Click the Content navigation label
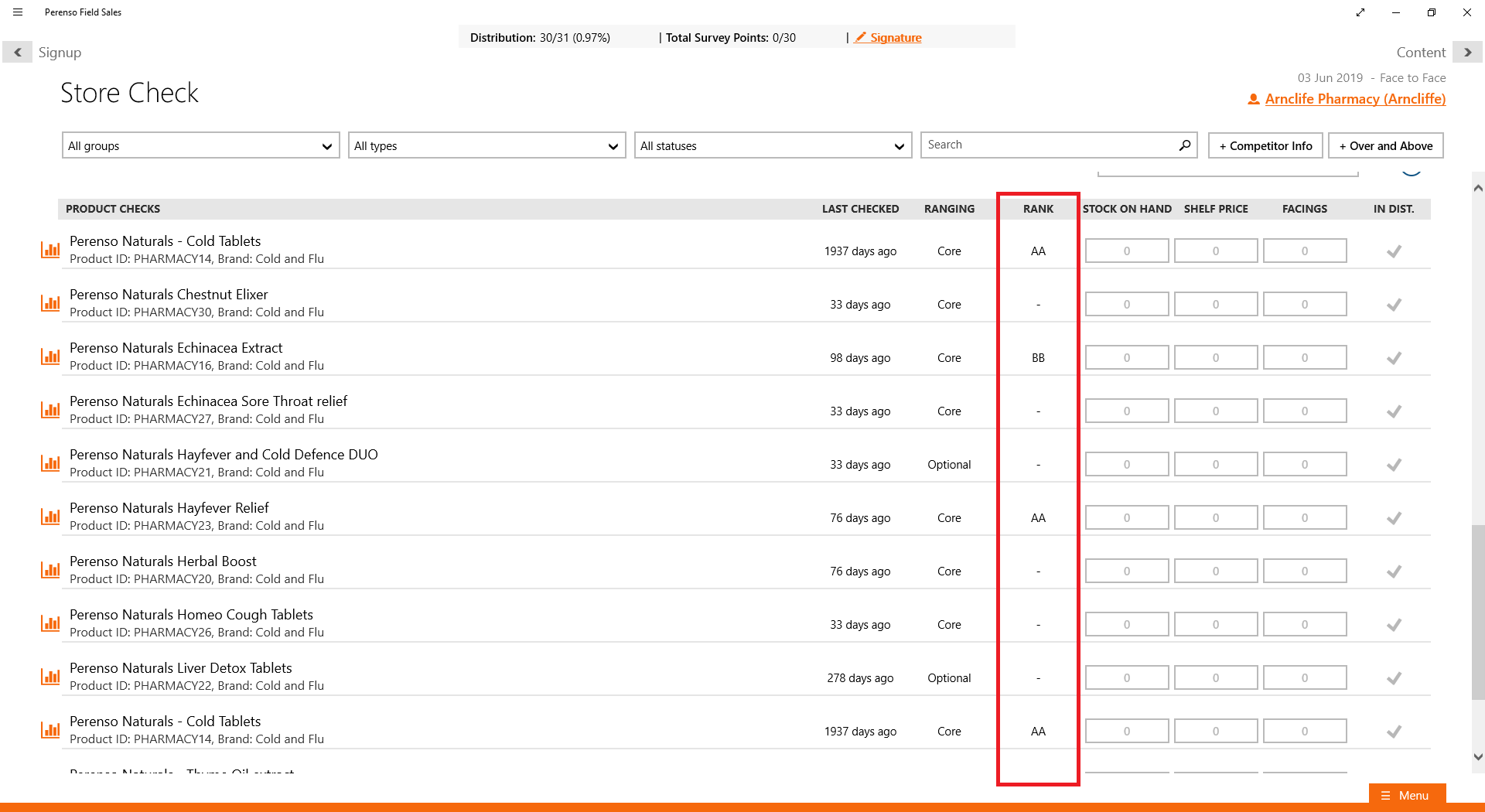 1421,53
